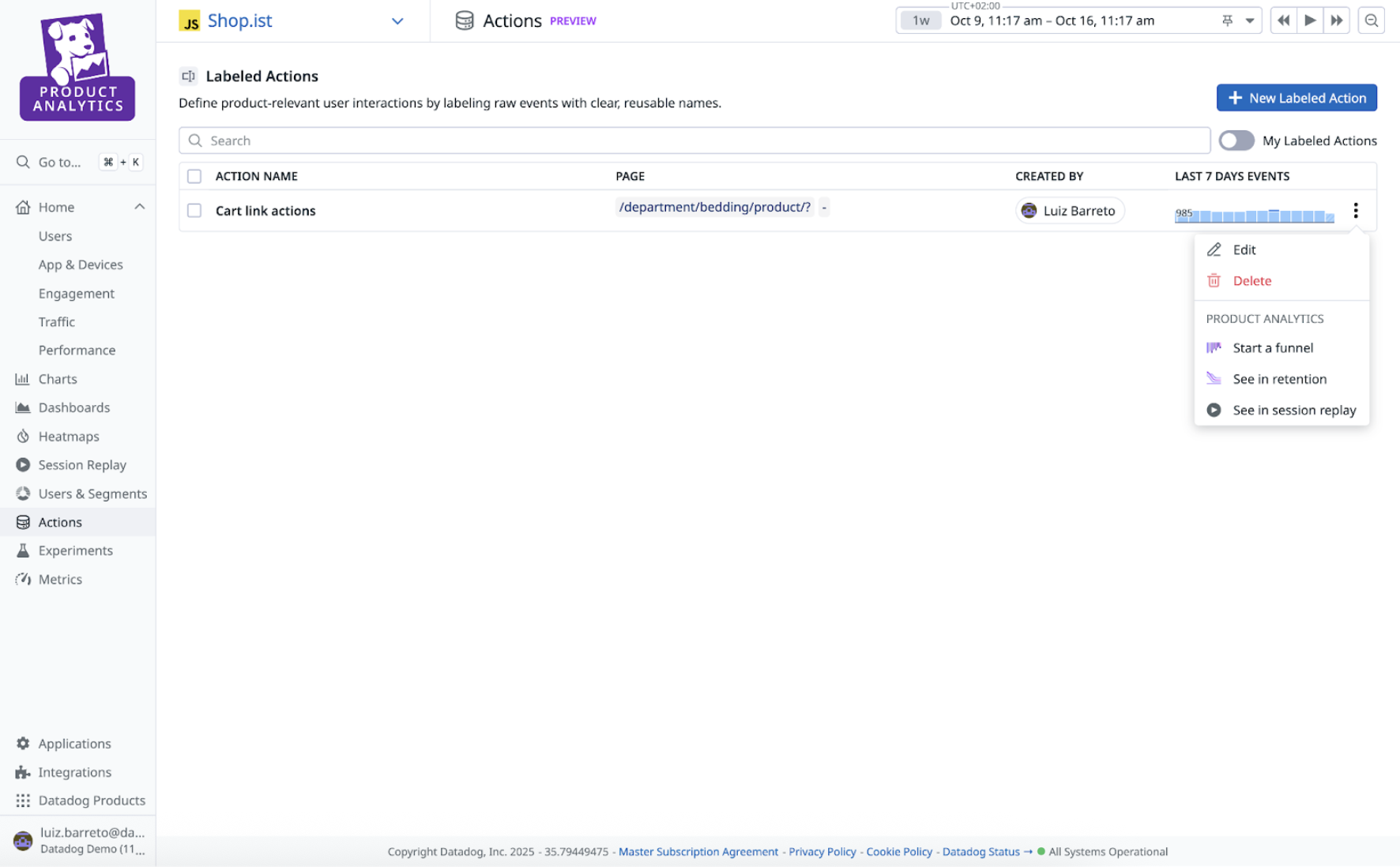Check the select-all actions checkbox
Viewport: 1400px width, 867px height.
click(x=194, y=176)
